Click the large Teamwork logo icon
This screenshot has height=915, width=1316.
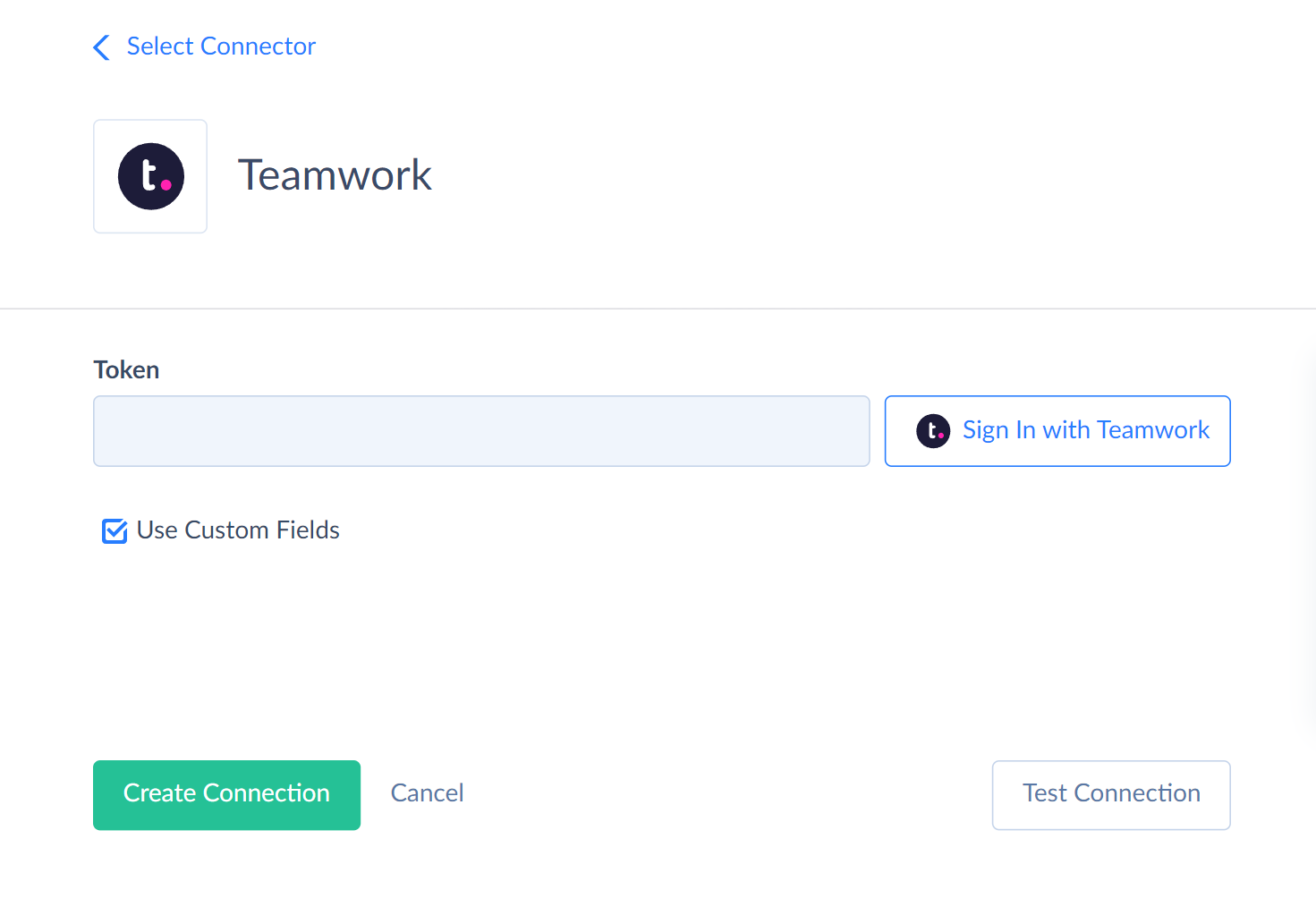[150, 176]
